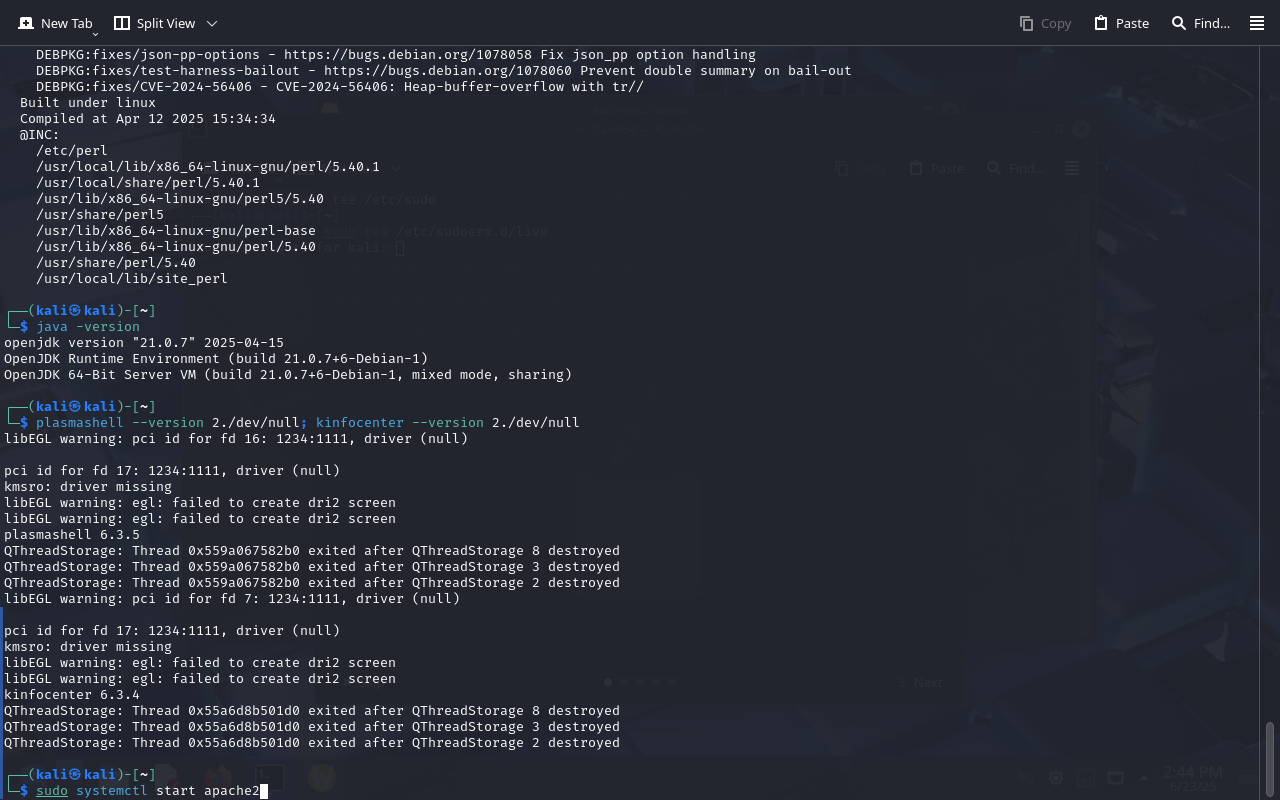Click Thread 0x559a067582b0 'QThreadStorage 8 destroyed' line
This screenshot has height=800, width=1280.
pyautogui.click(x=312, y=551)
